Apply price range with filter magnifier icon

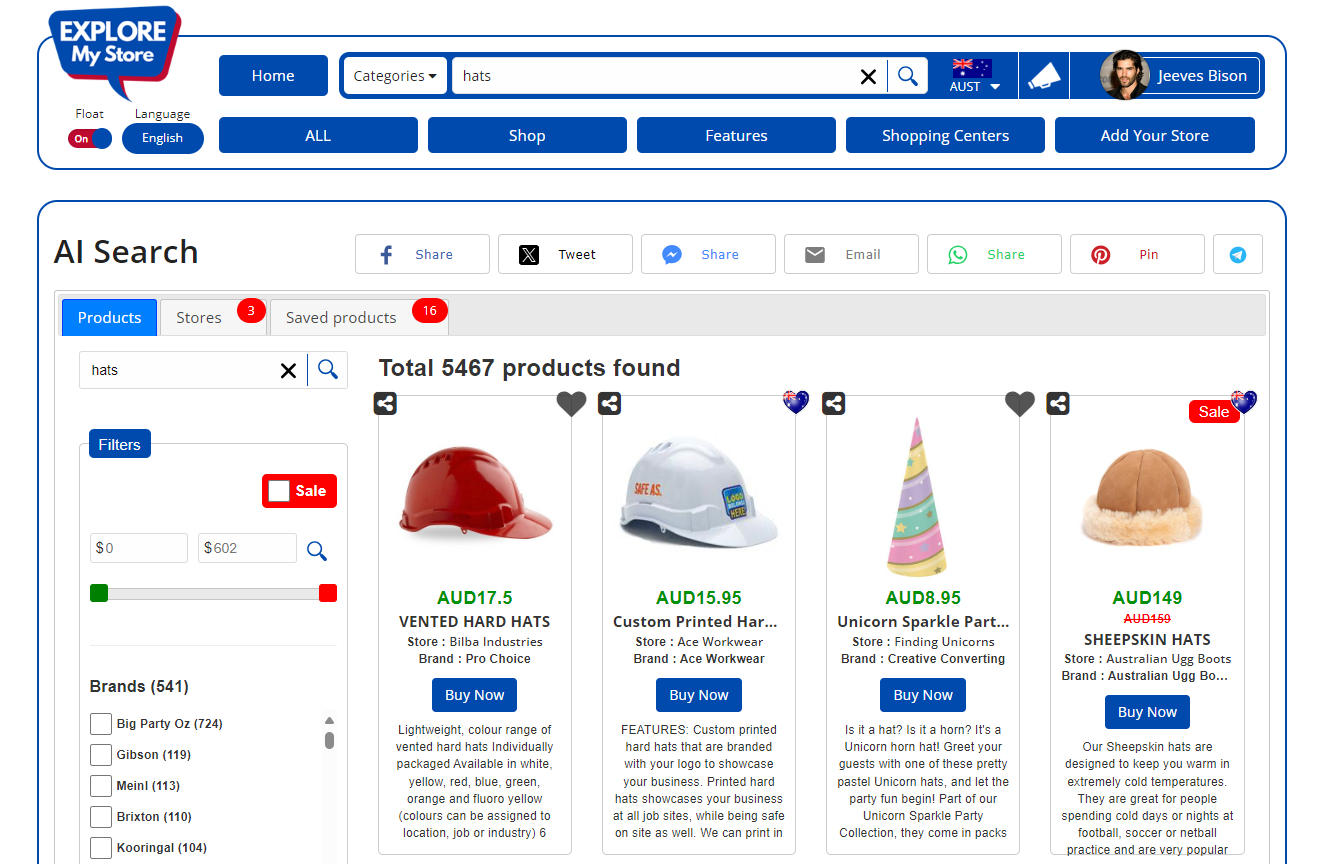pos(317,551)
